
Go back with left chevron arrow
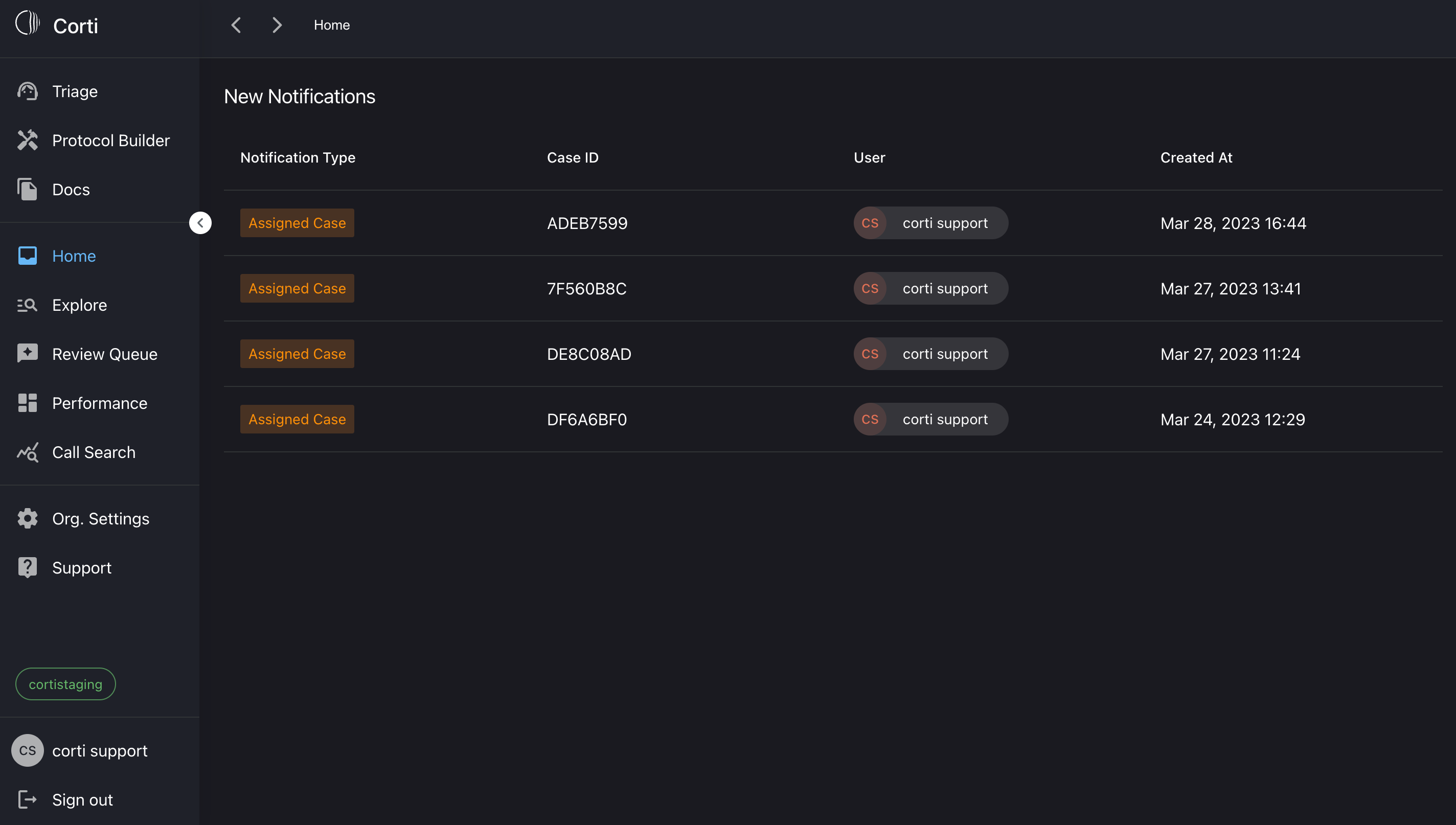click(x=236, y=25)
